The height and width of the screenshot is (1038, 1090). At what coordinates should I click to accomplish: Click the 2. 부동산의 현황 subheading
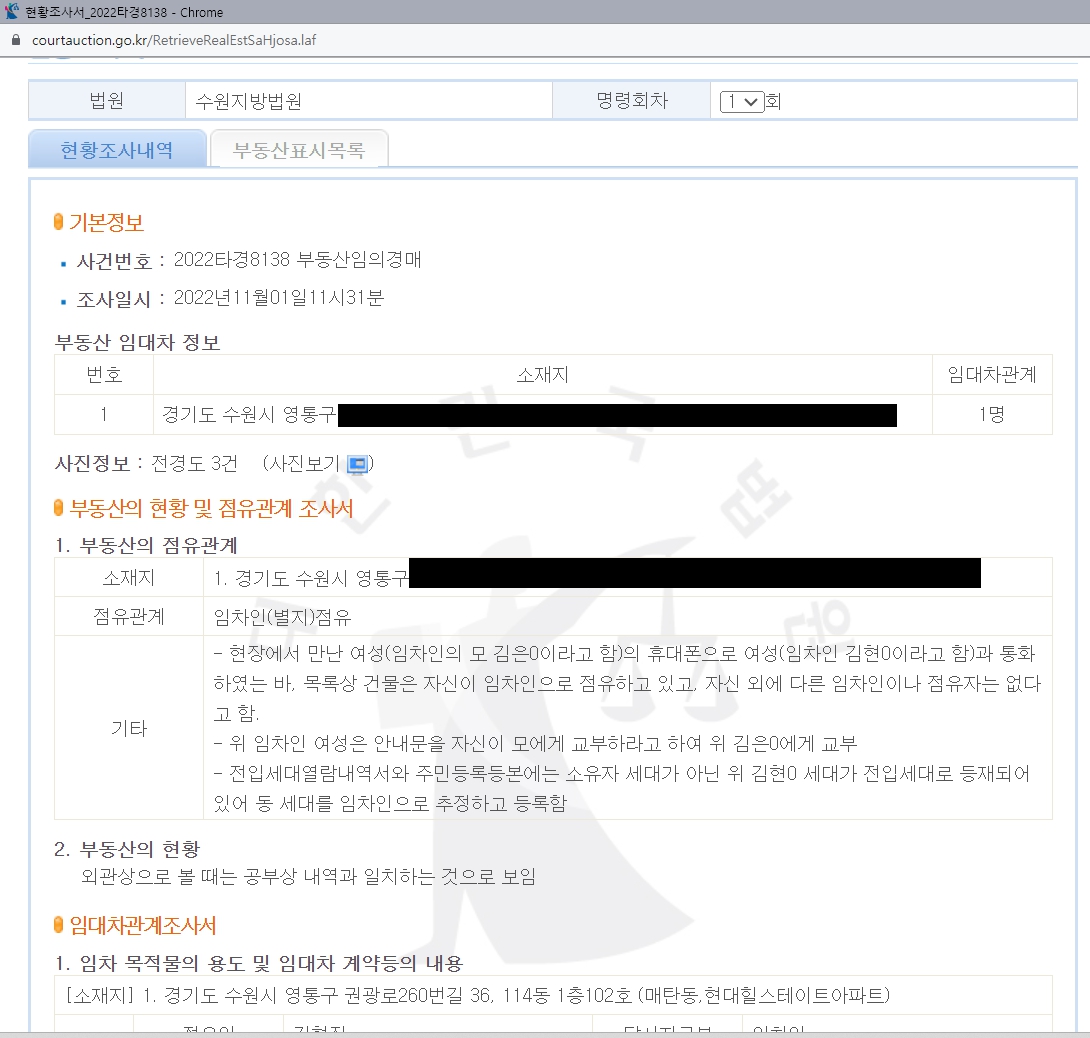click(127, 849)
